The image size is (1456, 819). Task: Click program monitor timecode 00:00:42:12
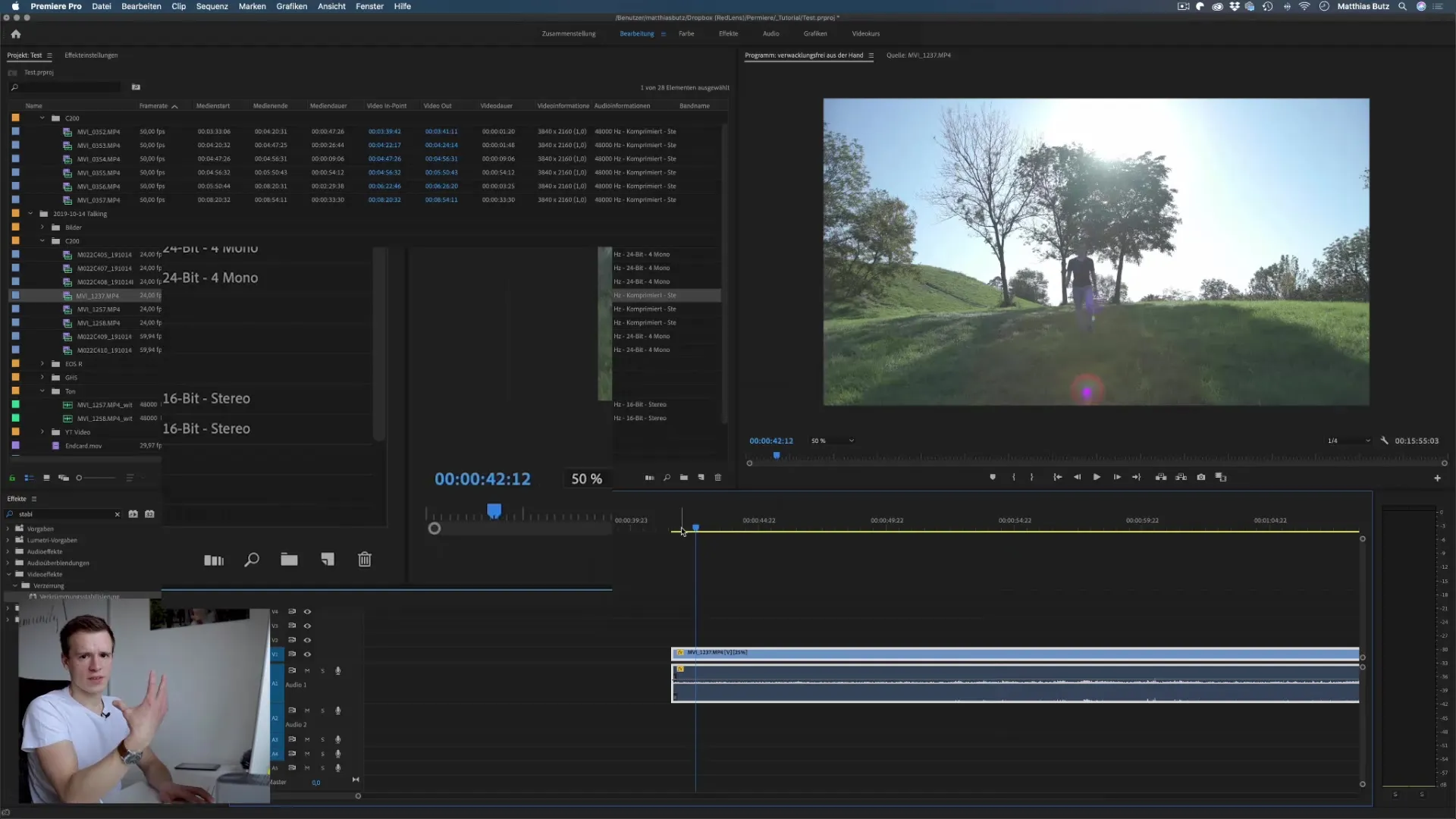click(x=771, y=441)
